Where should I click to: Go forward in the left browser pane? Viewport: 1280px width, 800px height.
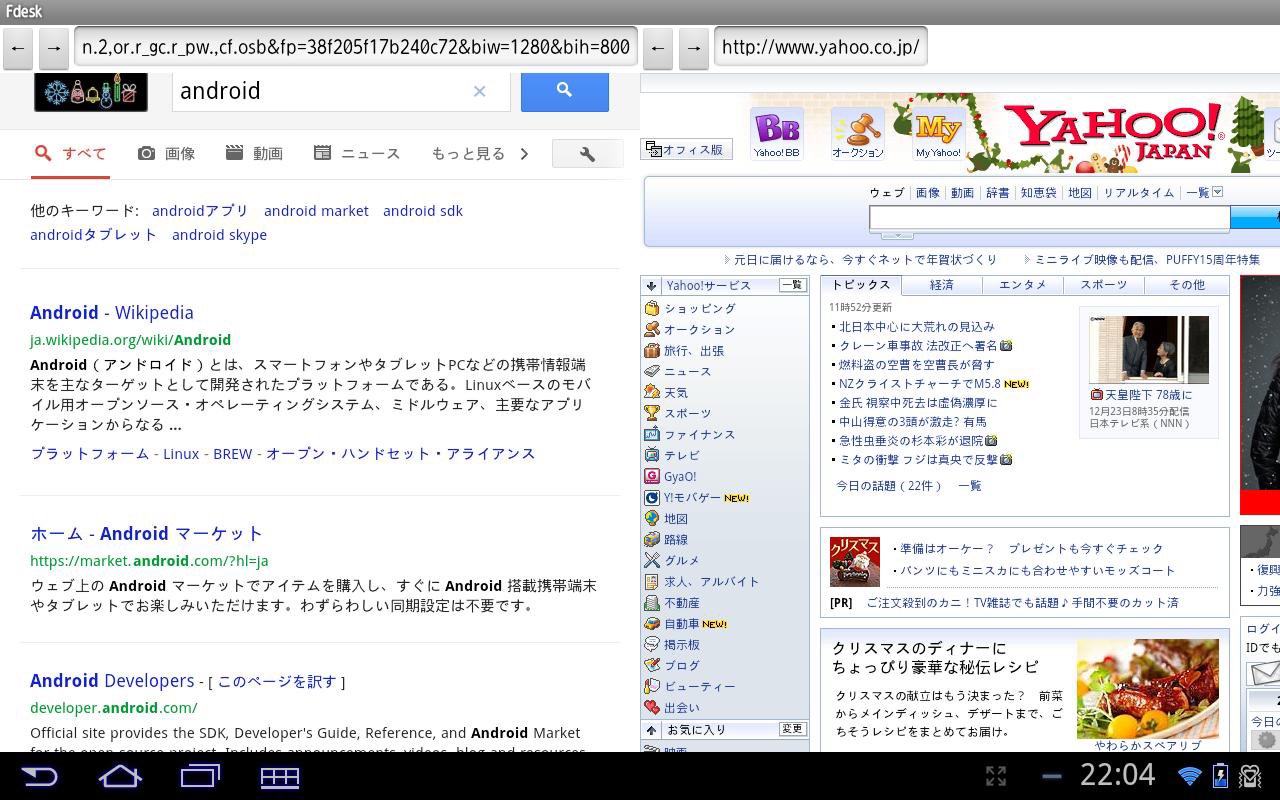pyautogui.click(x=54, y=47)
